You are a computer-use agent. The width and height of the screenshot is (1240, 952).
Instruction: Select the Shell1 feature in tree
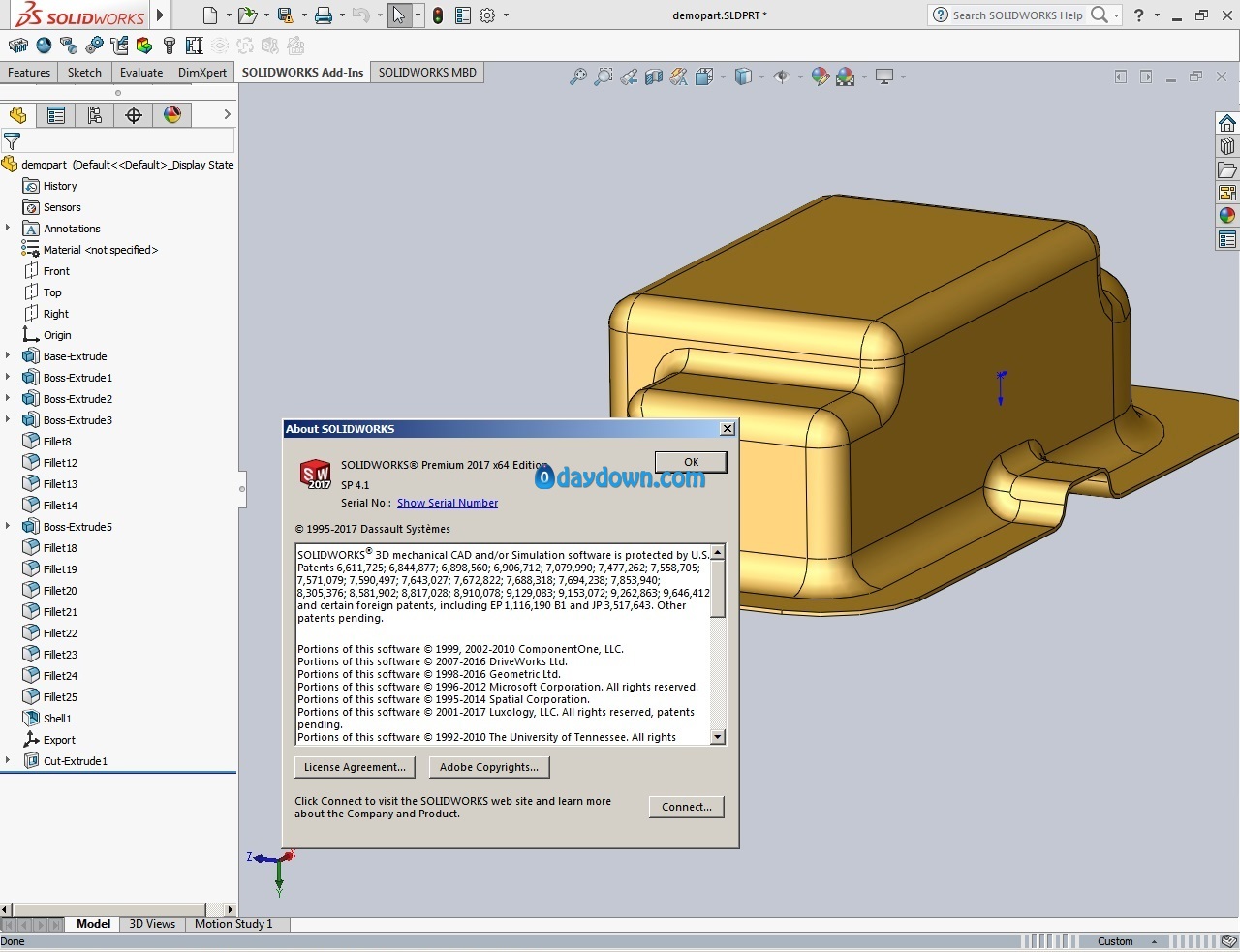tap(57, 719)
